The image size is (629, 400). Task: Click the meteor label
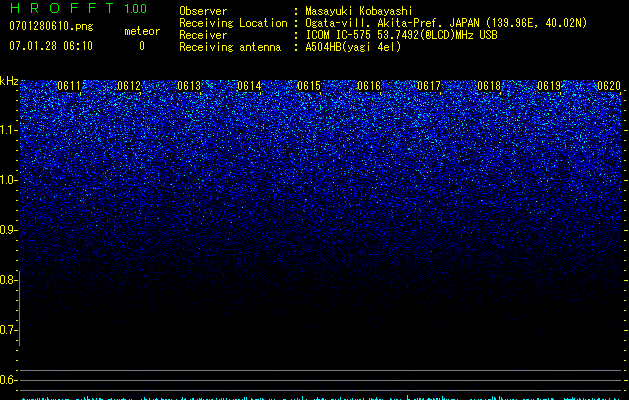click(142, 31)
